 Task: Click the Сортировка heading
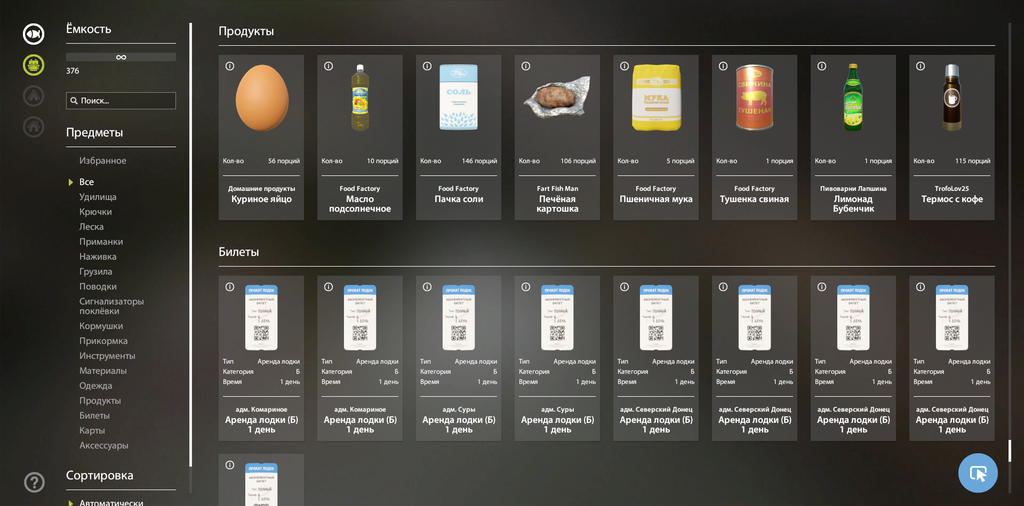coord(99,475)
